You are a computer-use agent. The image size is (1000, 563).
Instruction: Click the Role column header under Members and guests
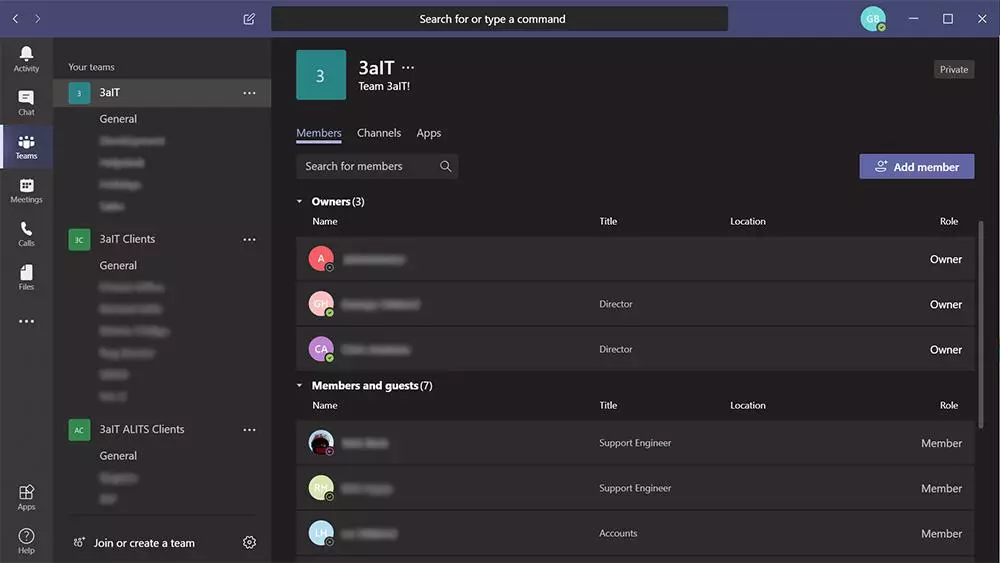(x=948, y=406)
